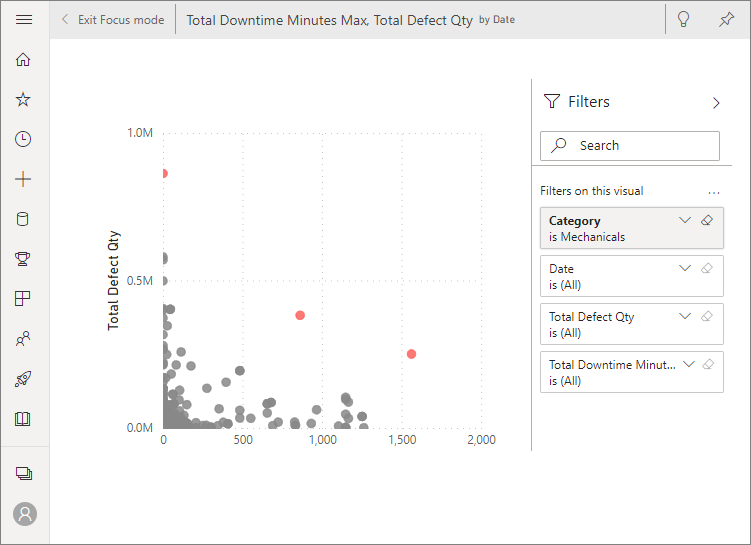The width and height of the screenshot is (751, 545).
Task: Clear the Category filter with the eraser
Action: 707,220
